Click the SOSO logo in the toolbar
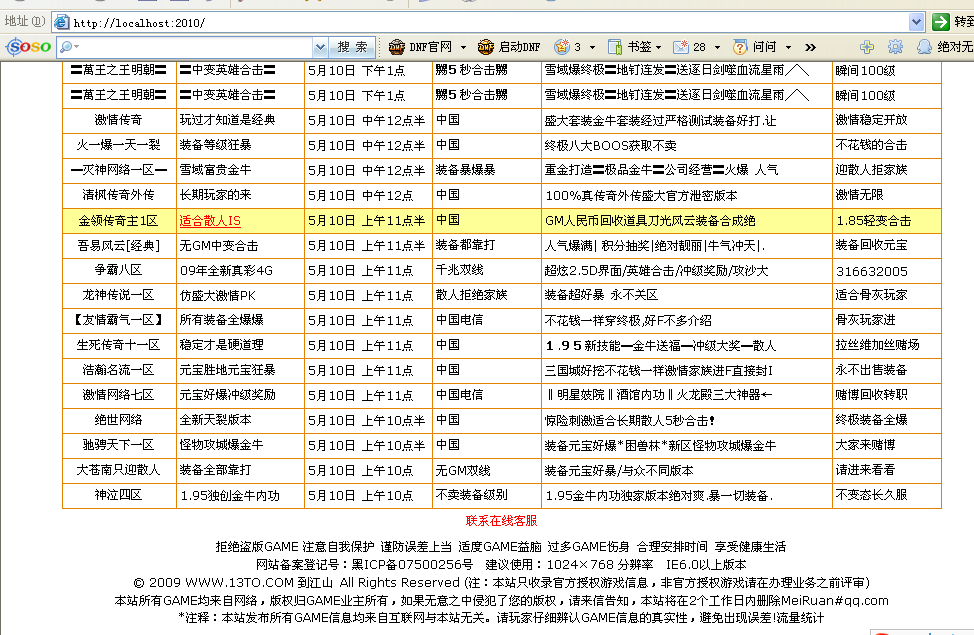The width and height of the screenshot is (974, 635). click(x=27, y=47)
